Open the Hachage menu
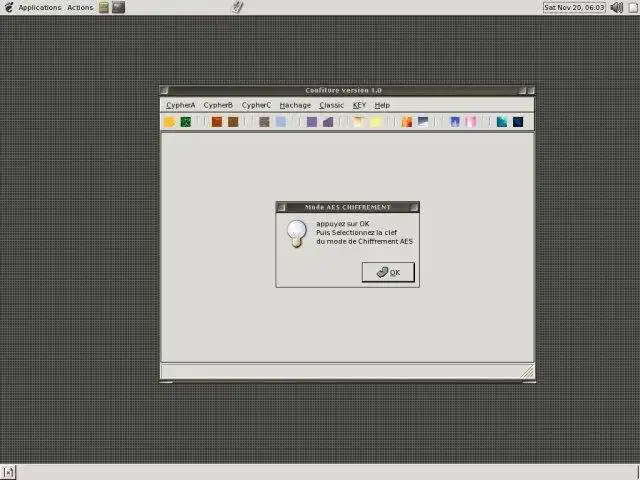The image size is (640, 480). [x=295, y=105]
